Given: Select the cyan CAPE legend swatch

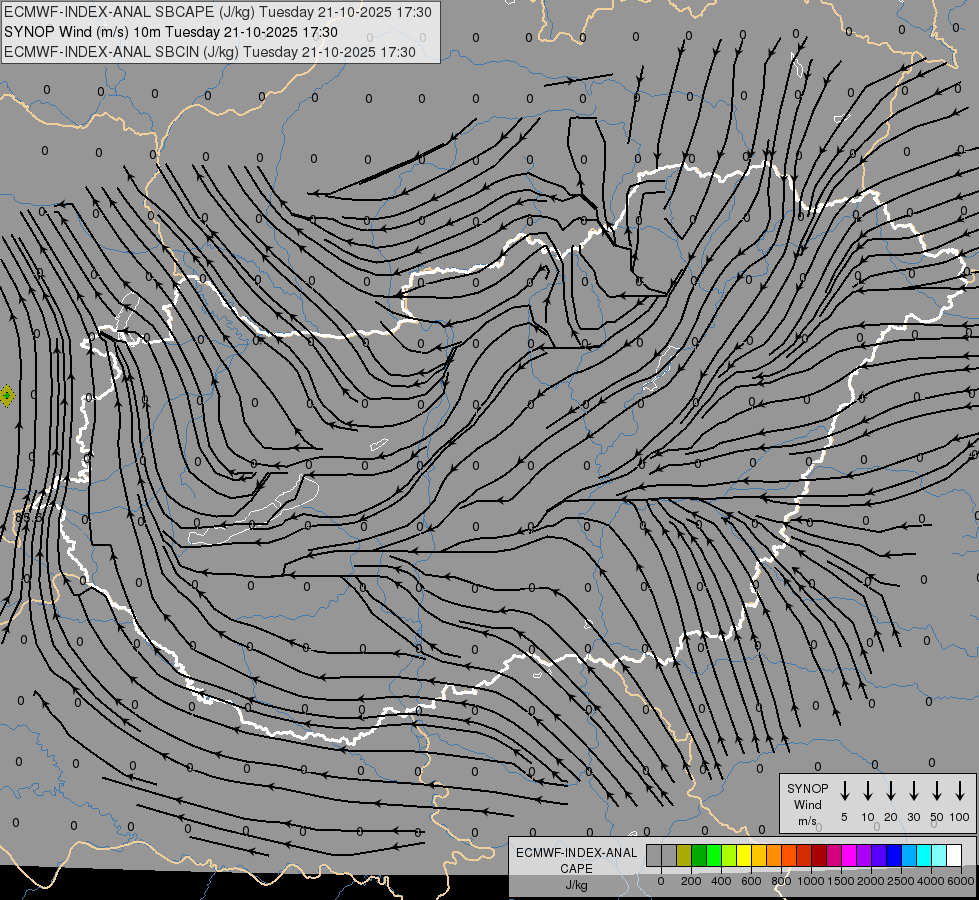Looking at the screenshot, I should (x=925, y=855).
